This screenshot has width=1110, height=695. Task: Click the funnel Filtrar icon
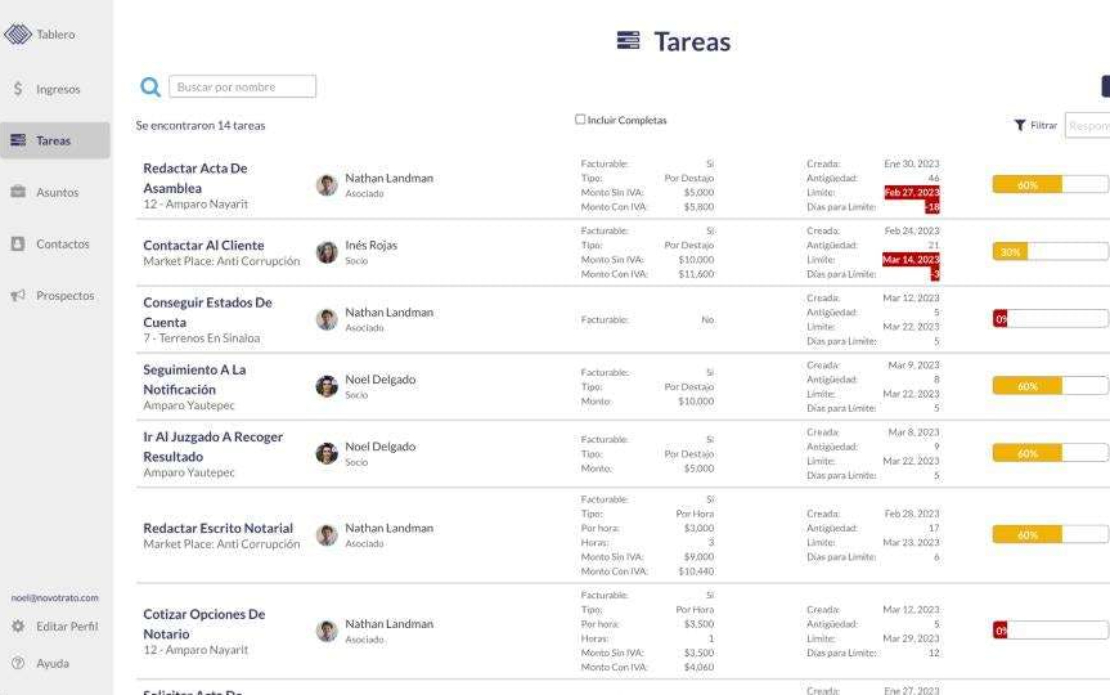click(x=1019, y=125)
